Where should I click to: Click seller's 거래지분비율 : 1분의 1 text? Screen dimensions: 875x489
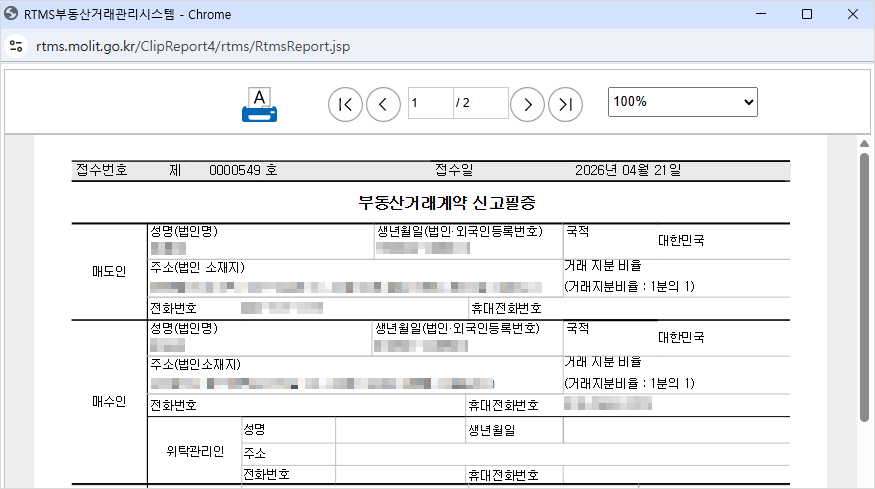pyautogui.click(x=629, y=286)
